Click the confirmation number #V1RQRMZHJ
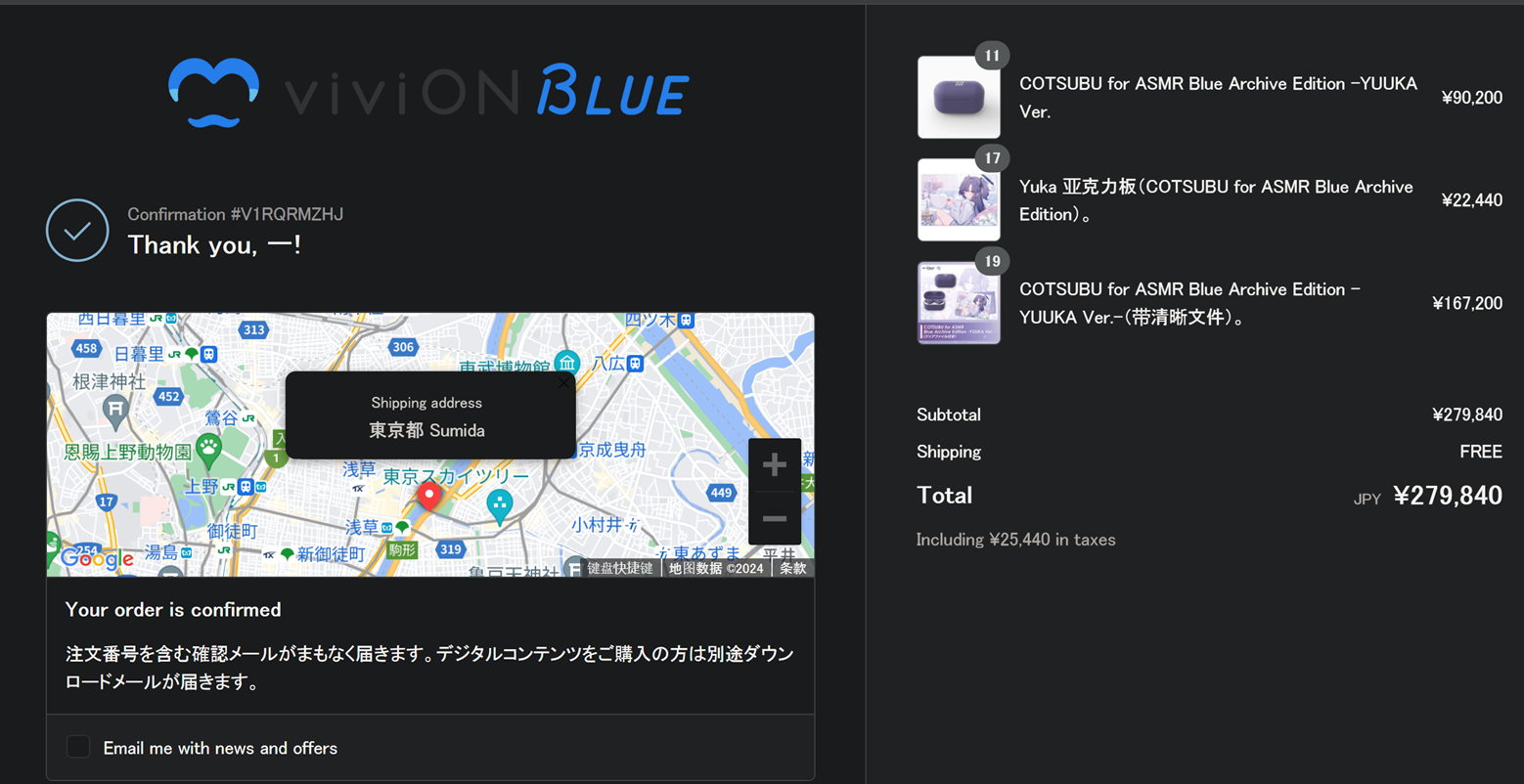 click(287, 214)
